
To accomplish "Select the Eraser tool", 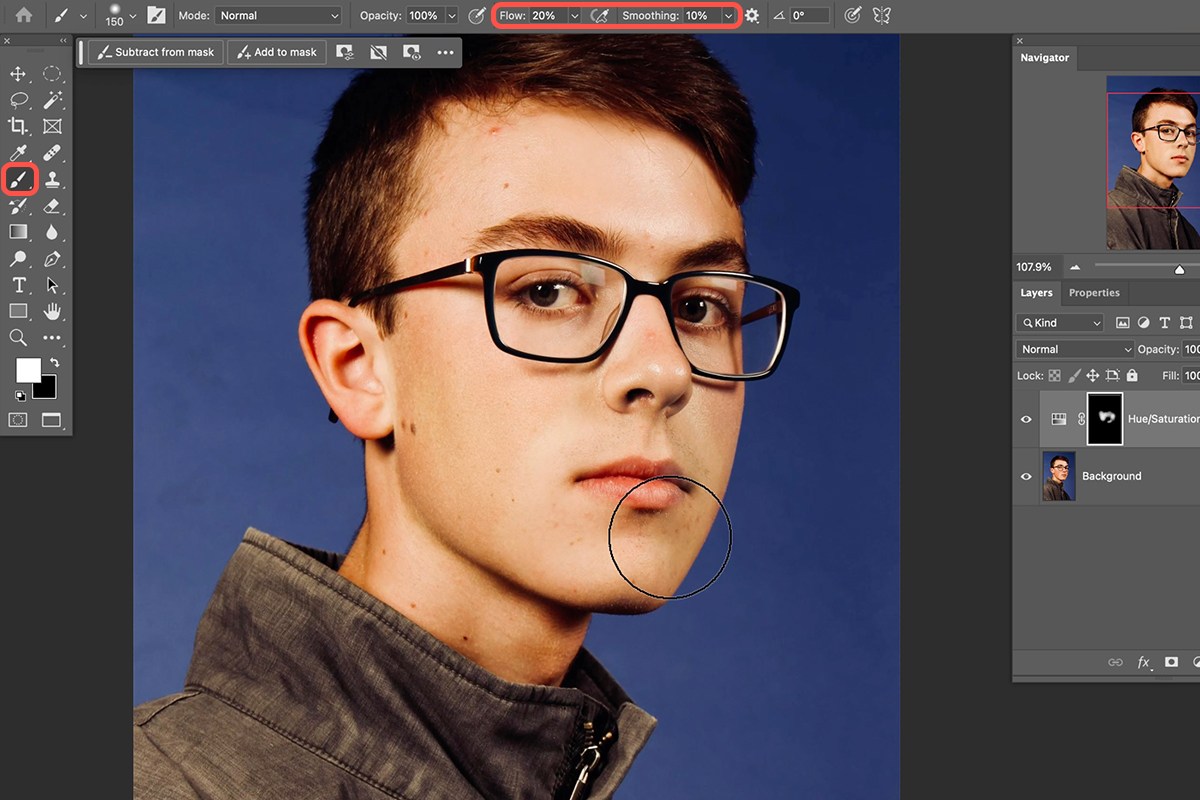I will point(52,206).
